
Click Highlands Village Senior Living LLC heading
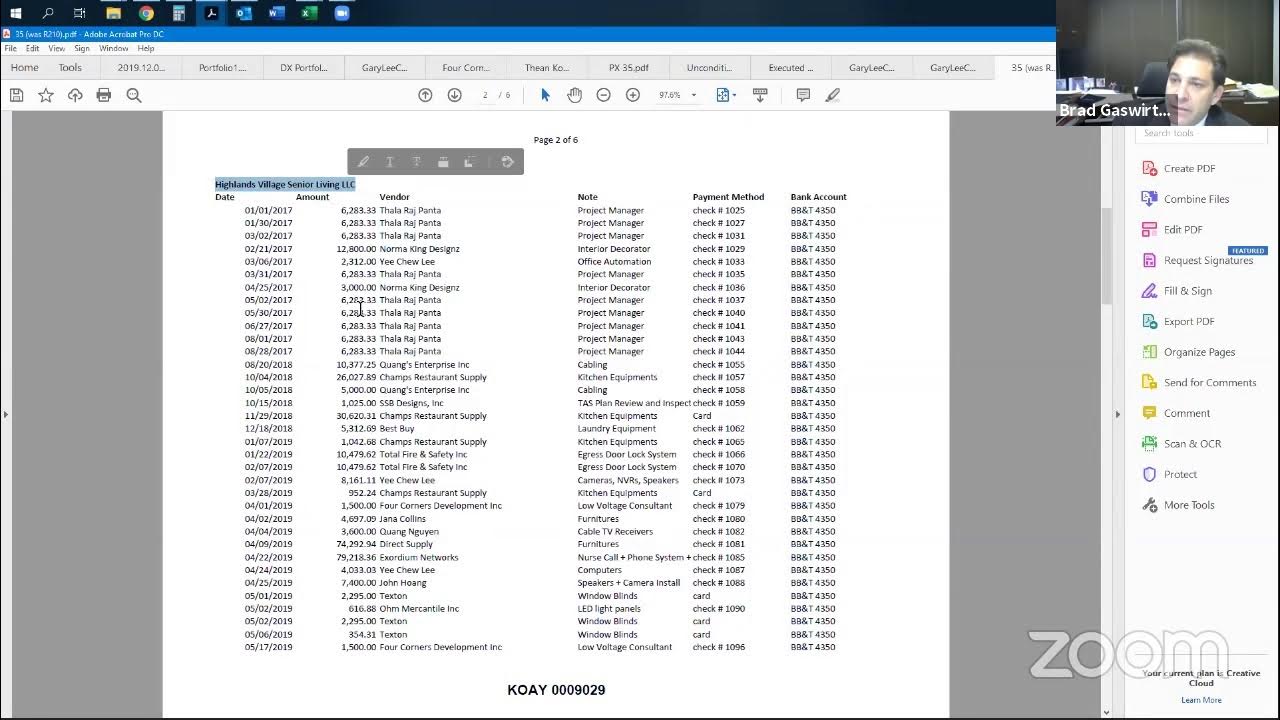point(285,184)
